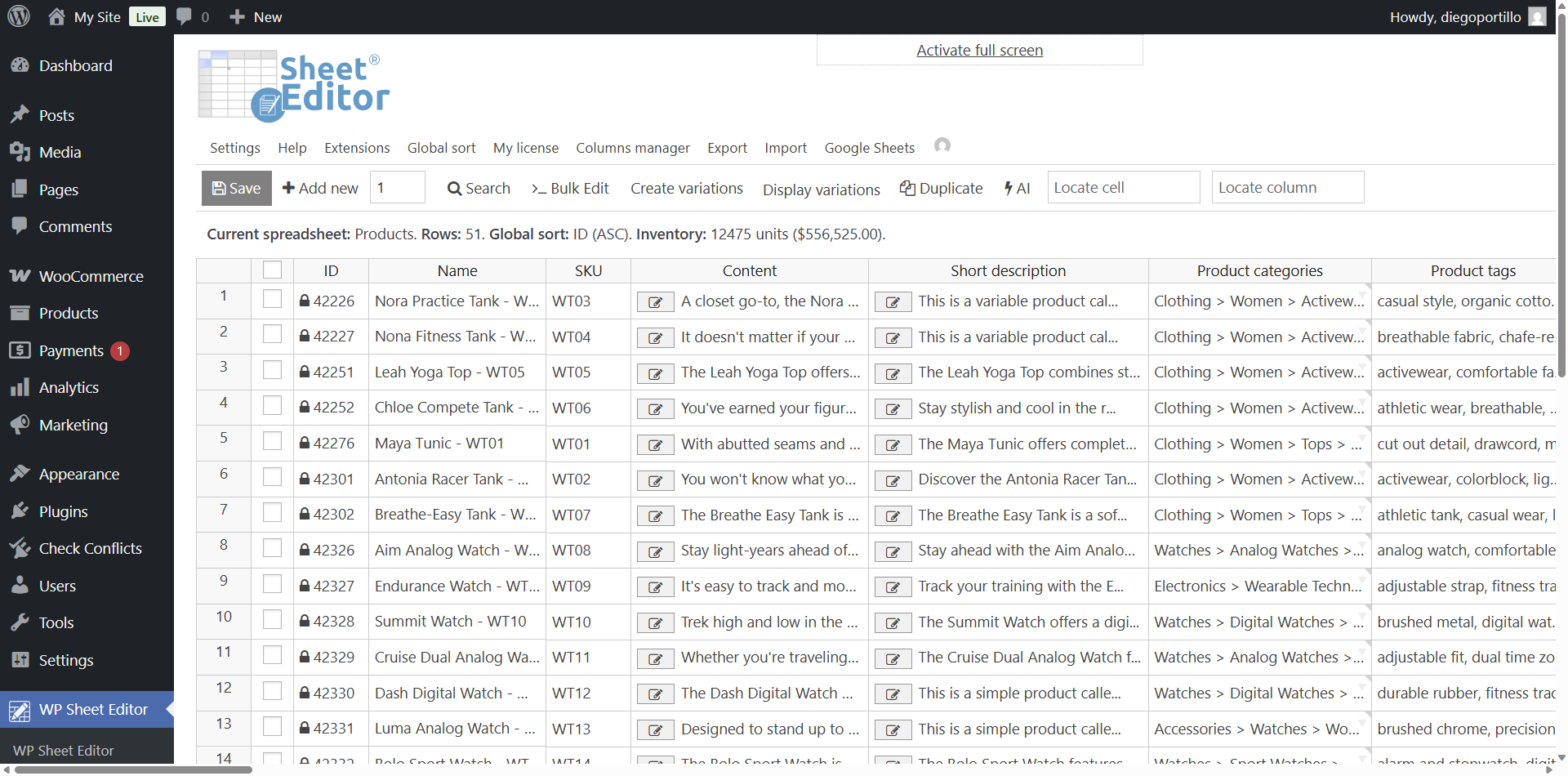Open the Export menu item
1568x776 pixels.
(x=726, y=148)
